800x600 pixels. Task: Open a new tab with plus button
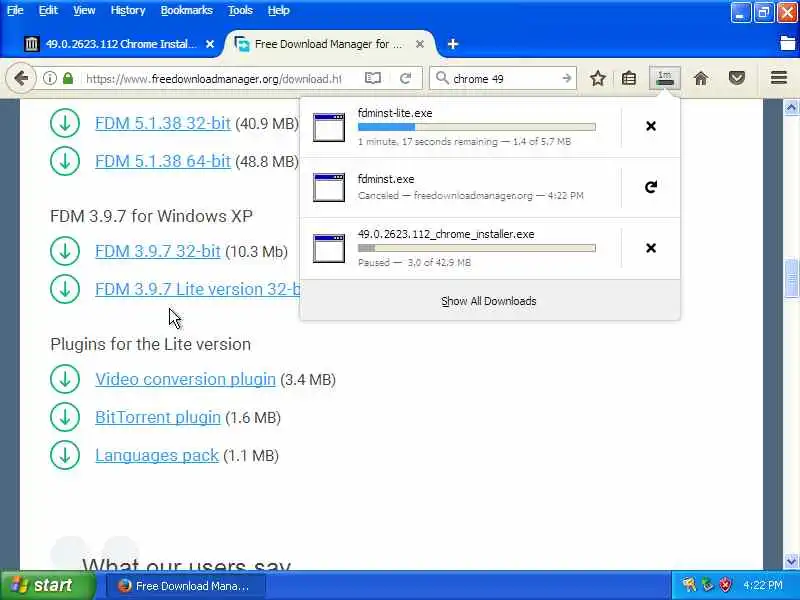453,44
